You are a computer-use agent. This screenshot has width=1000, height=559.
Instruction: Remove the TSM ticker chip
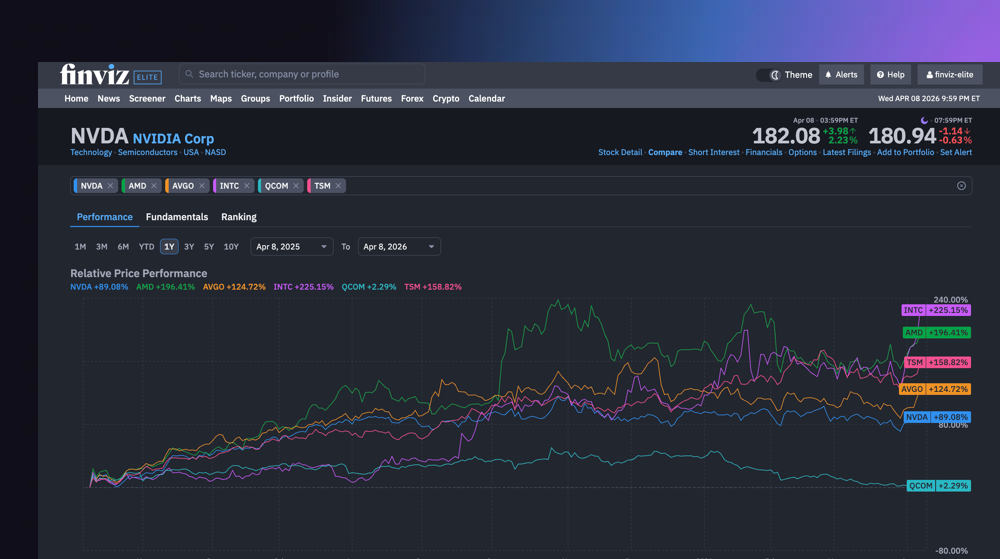[x=339, y=186]
